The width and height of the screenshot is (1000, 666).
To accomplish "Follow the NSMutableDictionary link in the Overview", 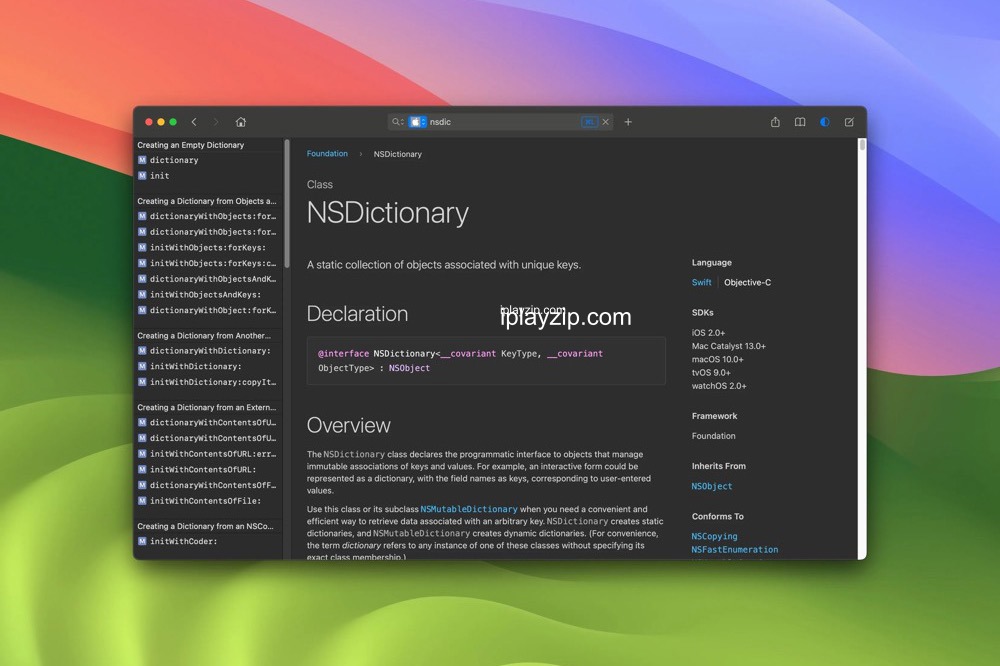I will 469,509.
